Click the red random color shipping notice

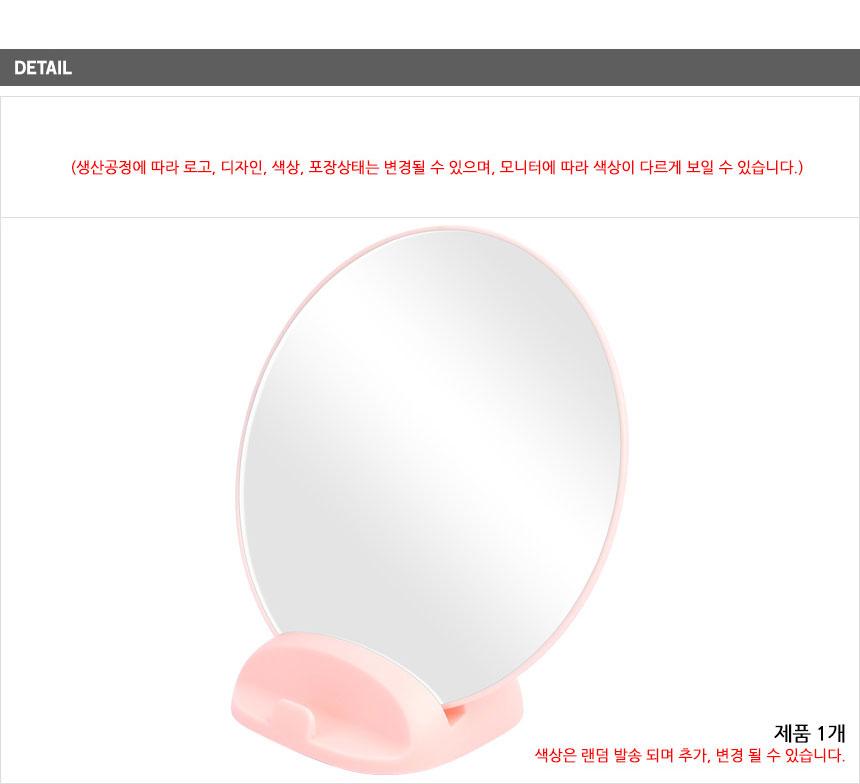tap(690, 755)
